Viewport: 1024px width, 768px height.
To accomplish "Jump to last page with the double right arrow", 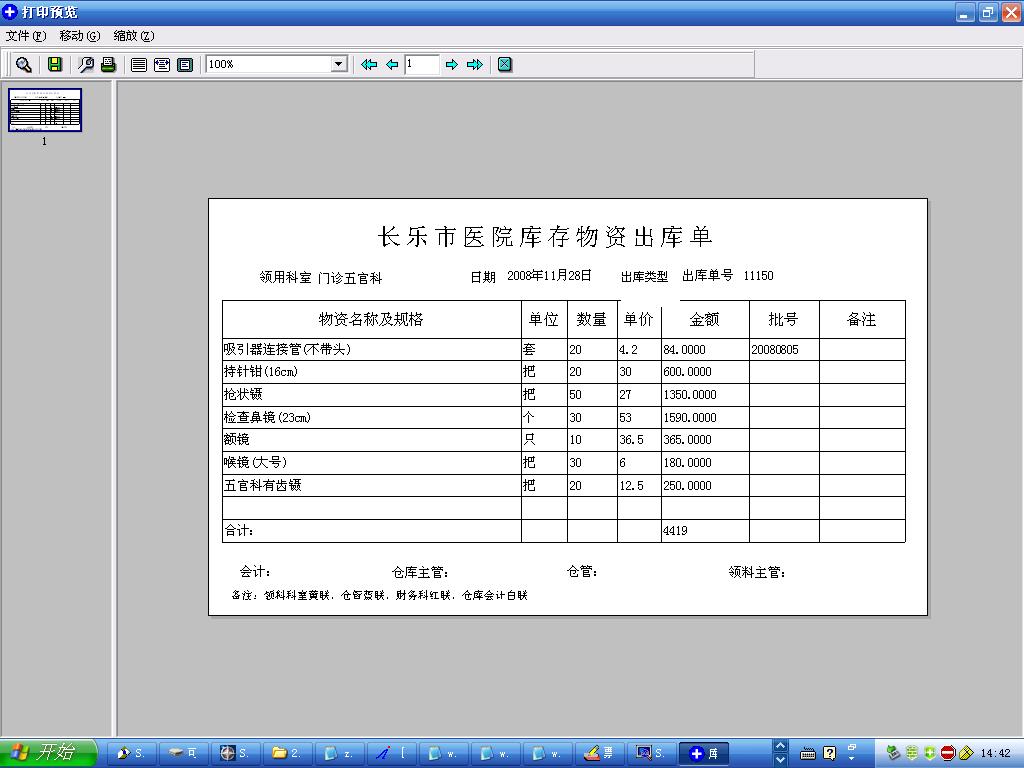I will [x=475, y=65].
